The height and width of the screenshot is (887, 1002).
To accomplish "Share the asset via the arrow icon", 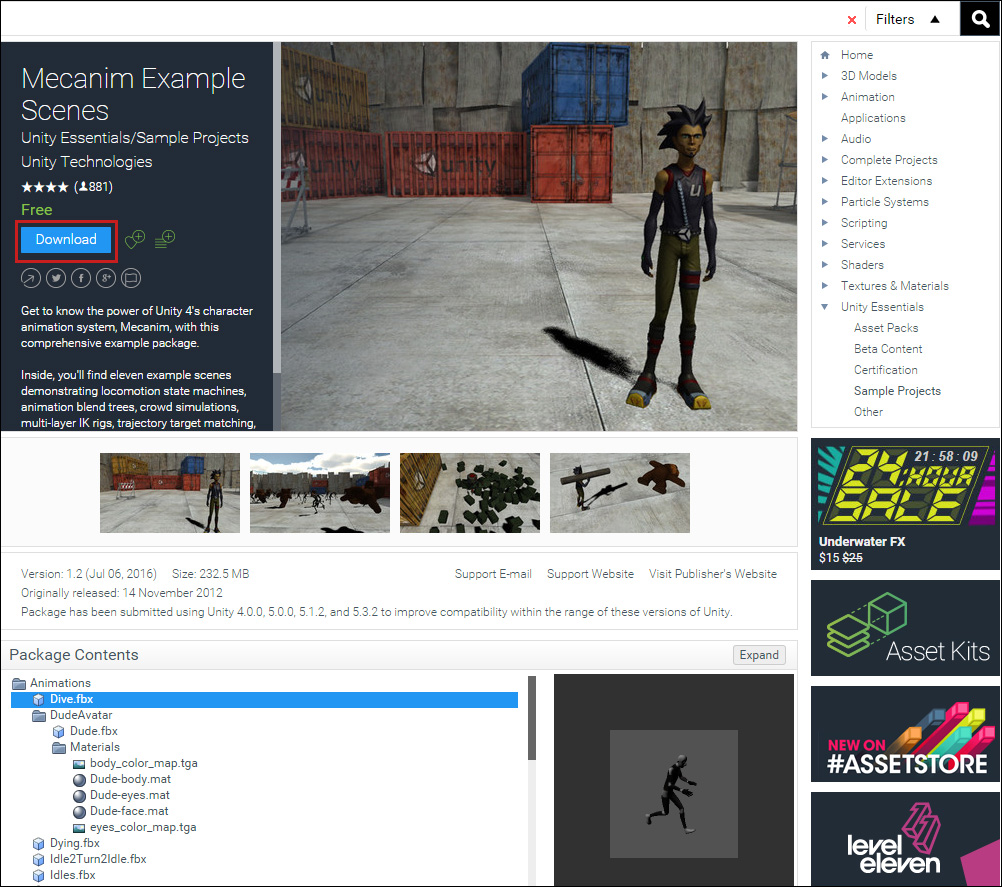I will pos(30,277).
